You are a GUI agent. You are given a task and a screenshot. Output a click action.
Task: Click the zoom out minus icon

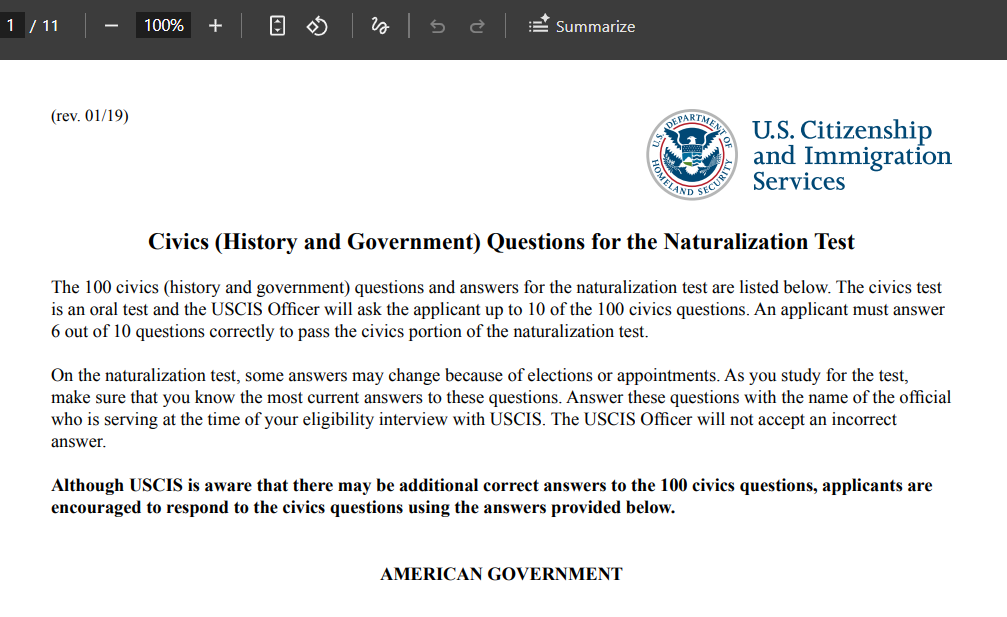[111, 26]
